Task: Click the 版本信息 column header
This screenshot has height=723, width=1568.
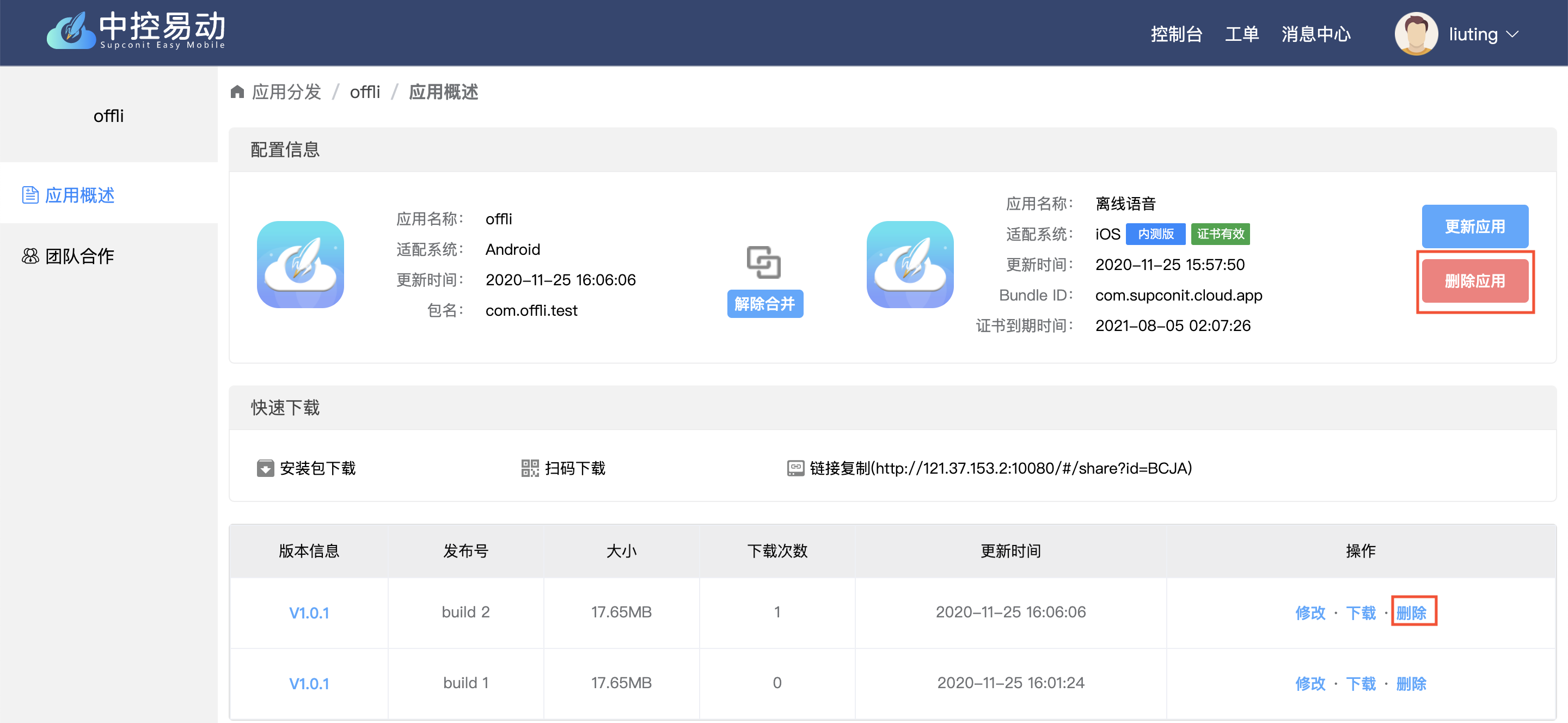Action: tap(309, 551)
